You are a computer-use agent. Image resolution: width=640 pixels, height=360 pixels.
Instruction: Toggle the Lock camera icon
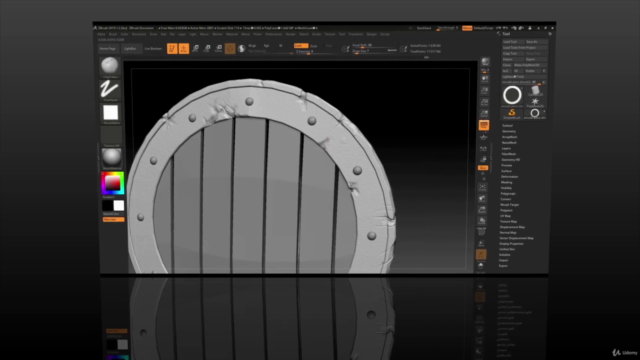tap(483, 160)
